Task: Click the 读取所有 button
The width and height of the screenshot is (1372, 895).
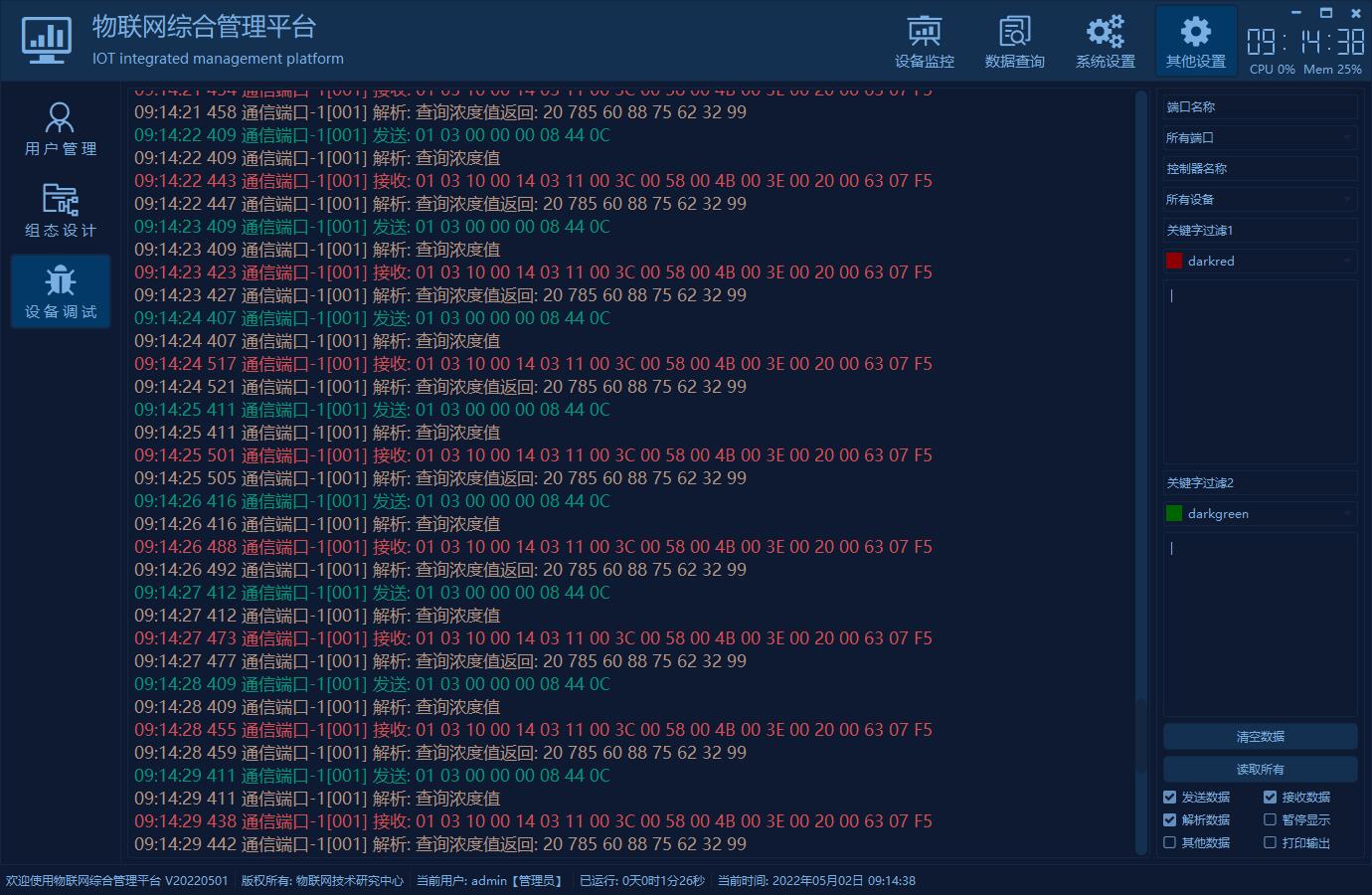Action: 1260,770
